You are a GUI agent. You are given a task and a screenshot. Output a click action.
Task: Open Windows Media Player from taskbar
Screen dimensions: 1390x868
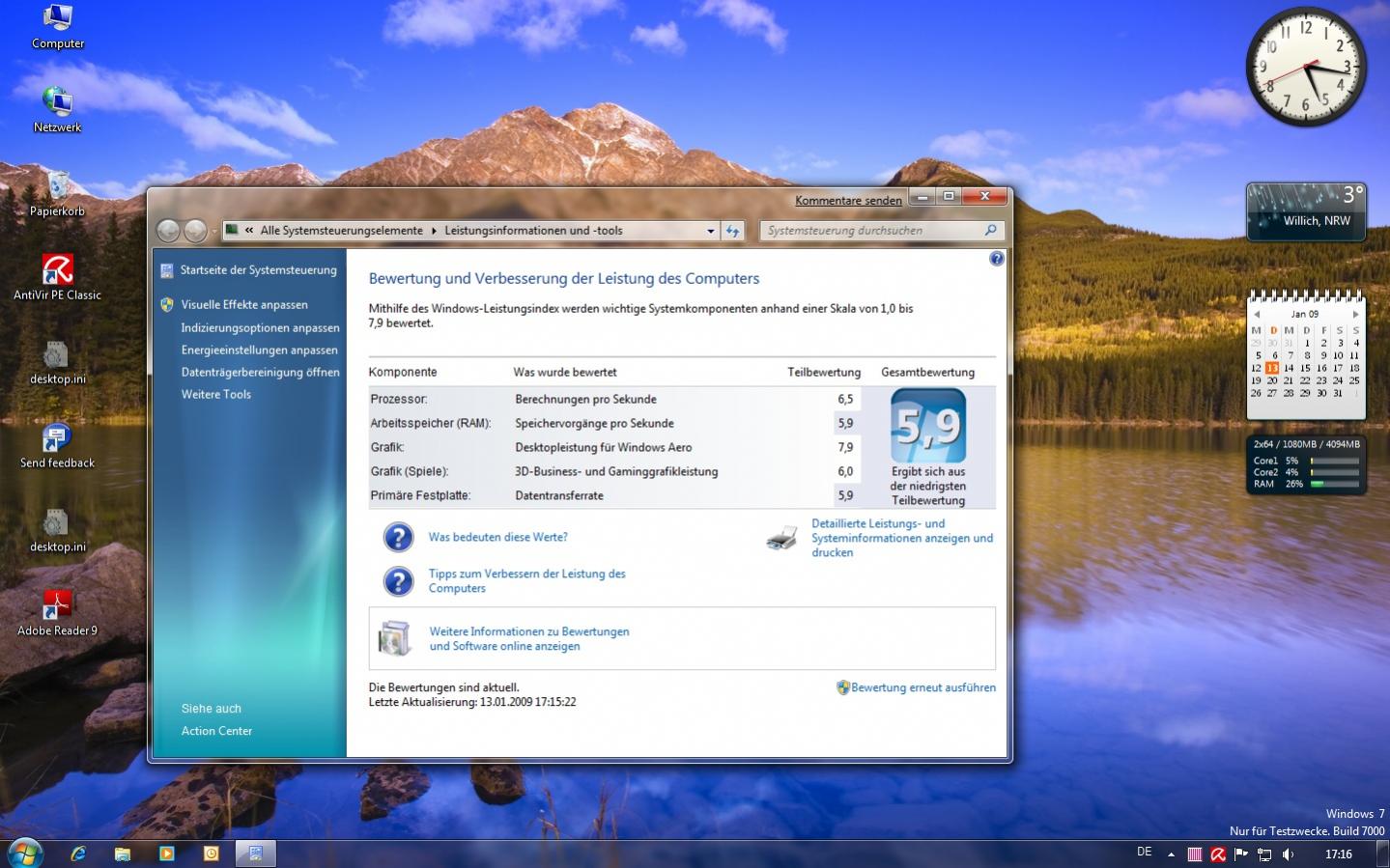167,854
